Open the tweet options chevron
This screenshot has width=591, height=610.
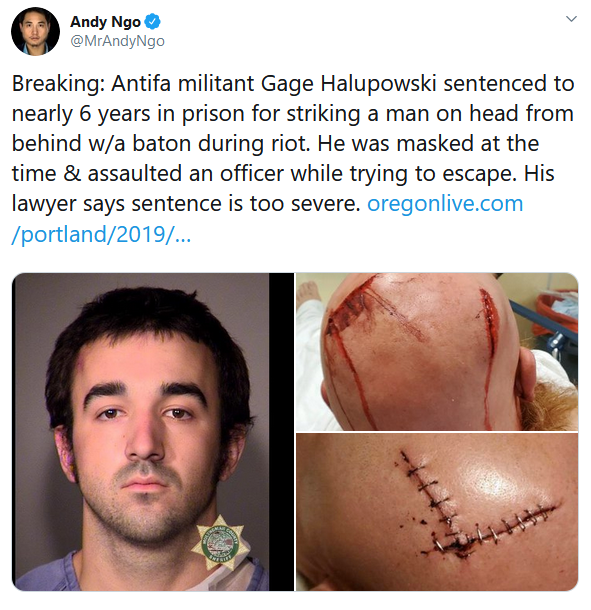coord(571,19)
